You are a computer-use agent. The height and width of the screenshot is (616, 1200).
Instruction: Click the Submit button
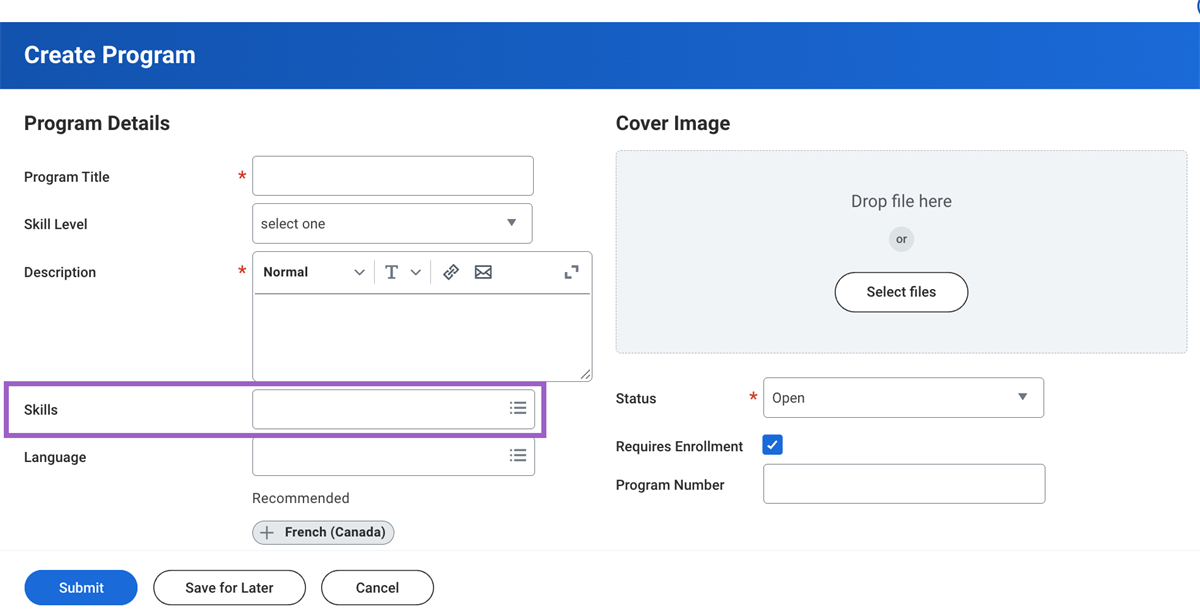click(x=81, y=588)
